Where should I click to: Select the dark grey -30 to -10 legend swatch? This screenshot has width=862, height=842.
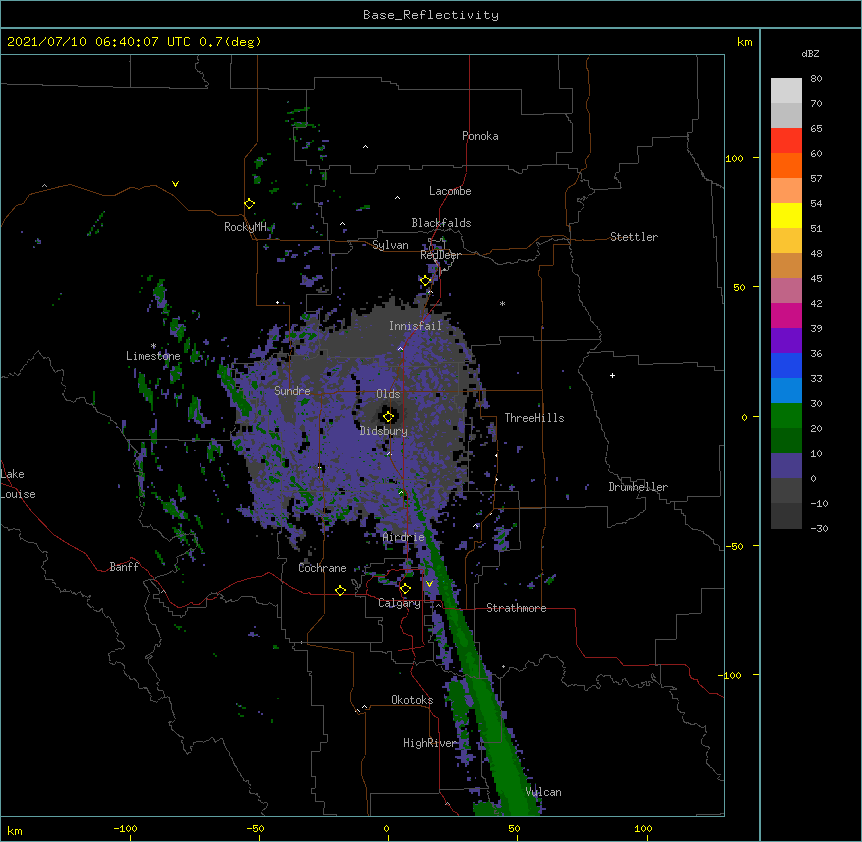click(786, 516)
